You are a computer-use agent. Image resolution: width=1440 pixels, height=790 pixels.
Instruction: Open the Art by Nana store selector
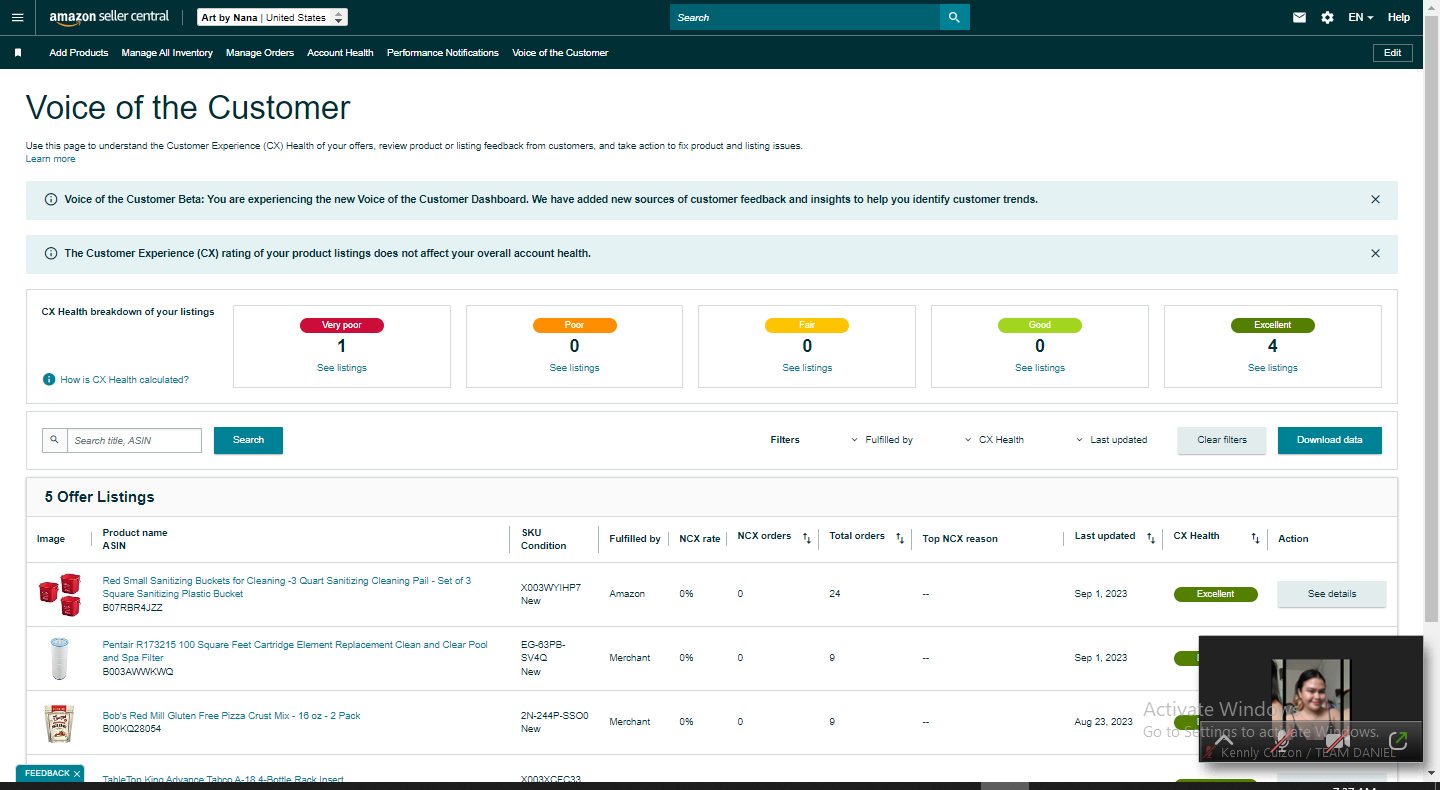pyautogui.click(x=272, y=18)
